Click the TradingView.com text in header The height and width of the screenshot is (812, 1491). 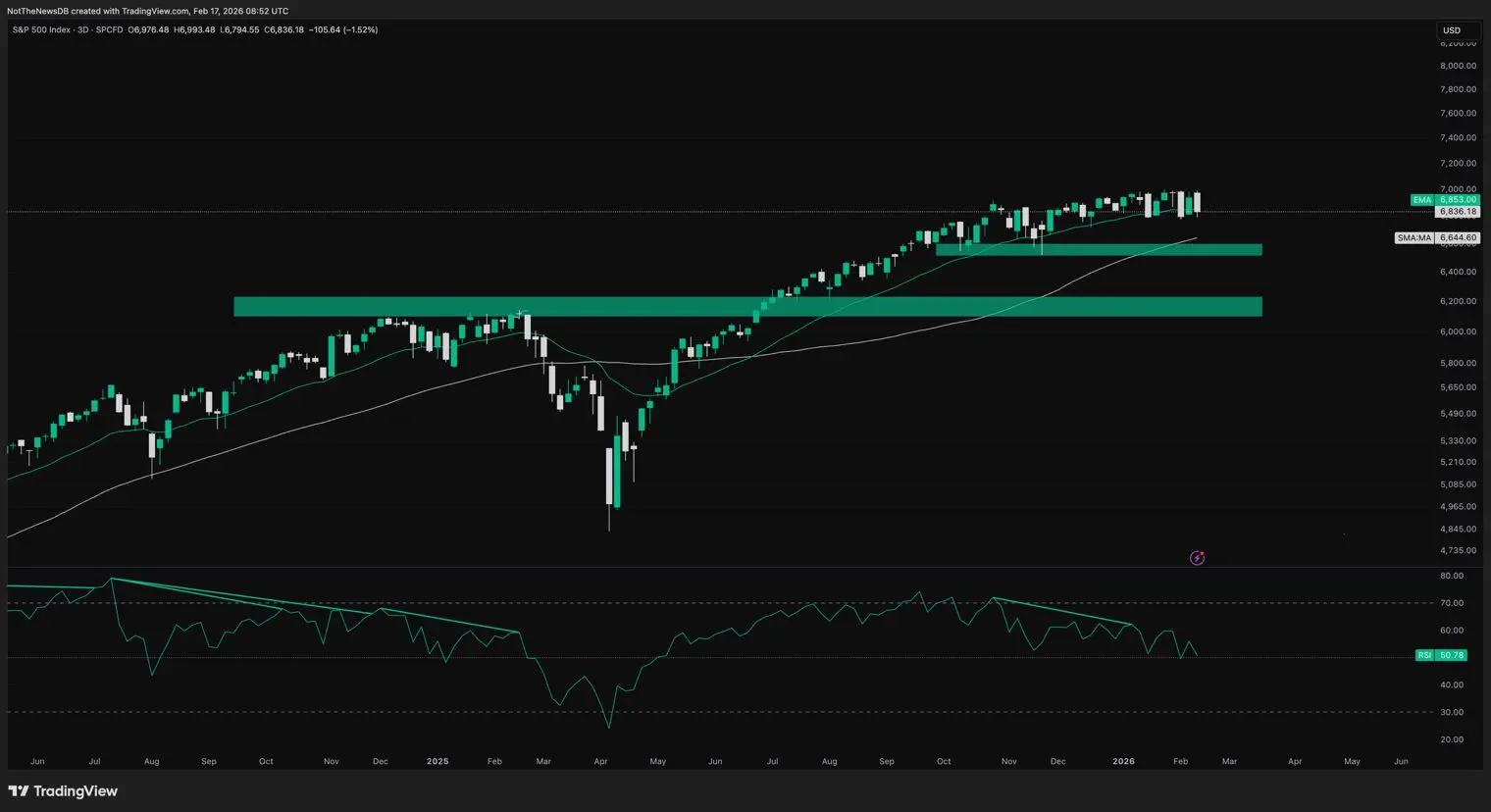(155, 11)
